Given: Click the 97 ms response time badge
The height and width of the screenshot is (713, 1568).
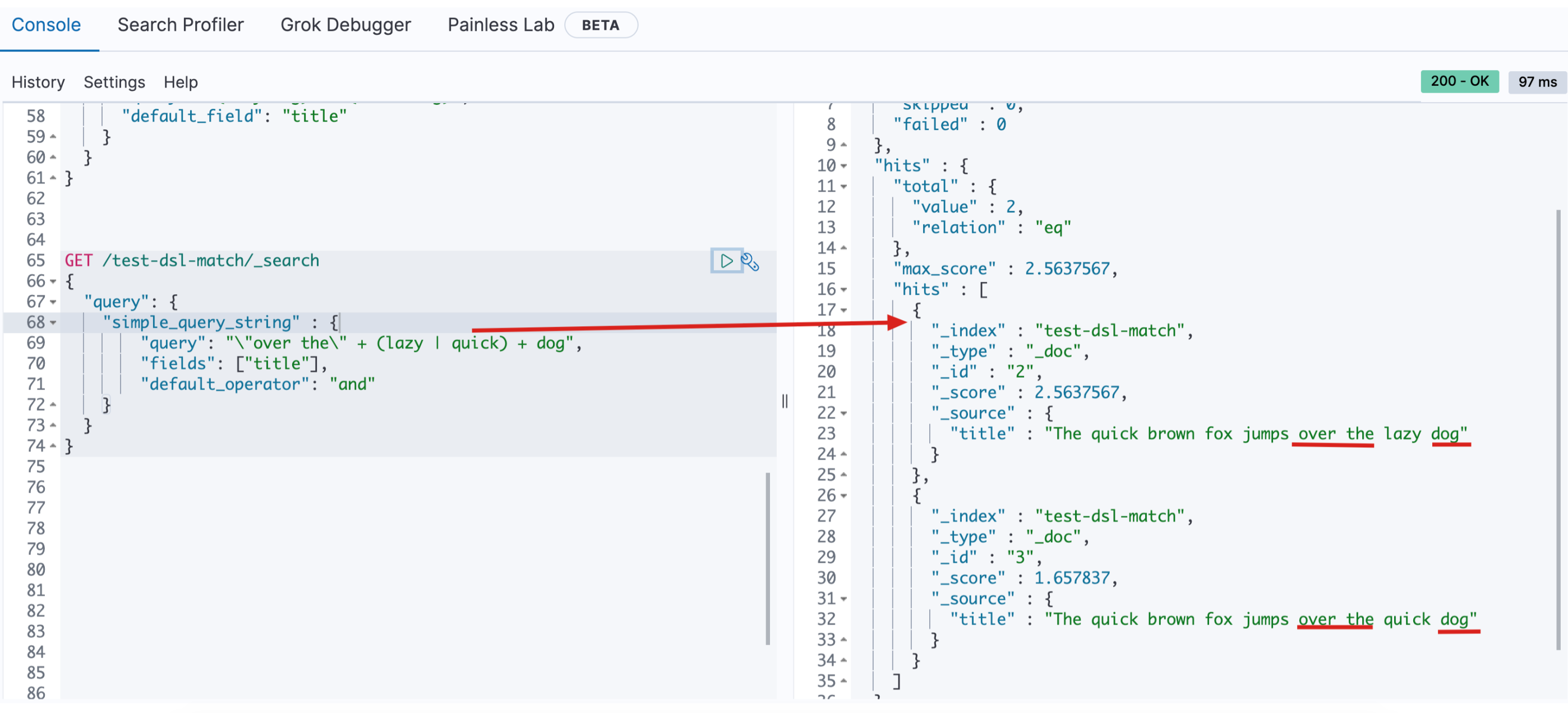Looking at the screenshot, I should click(x=1538, y=82).
